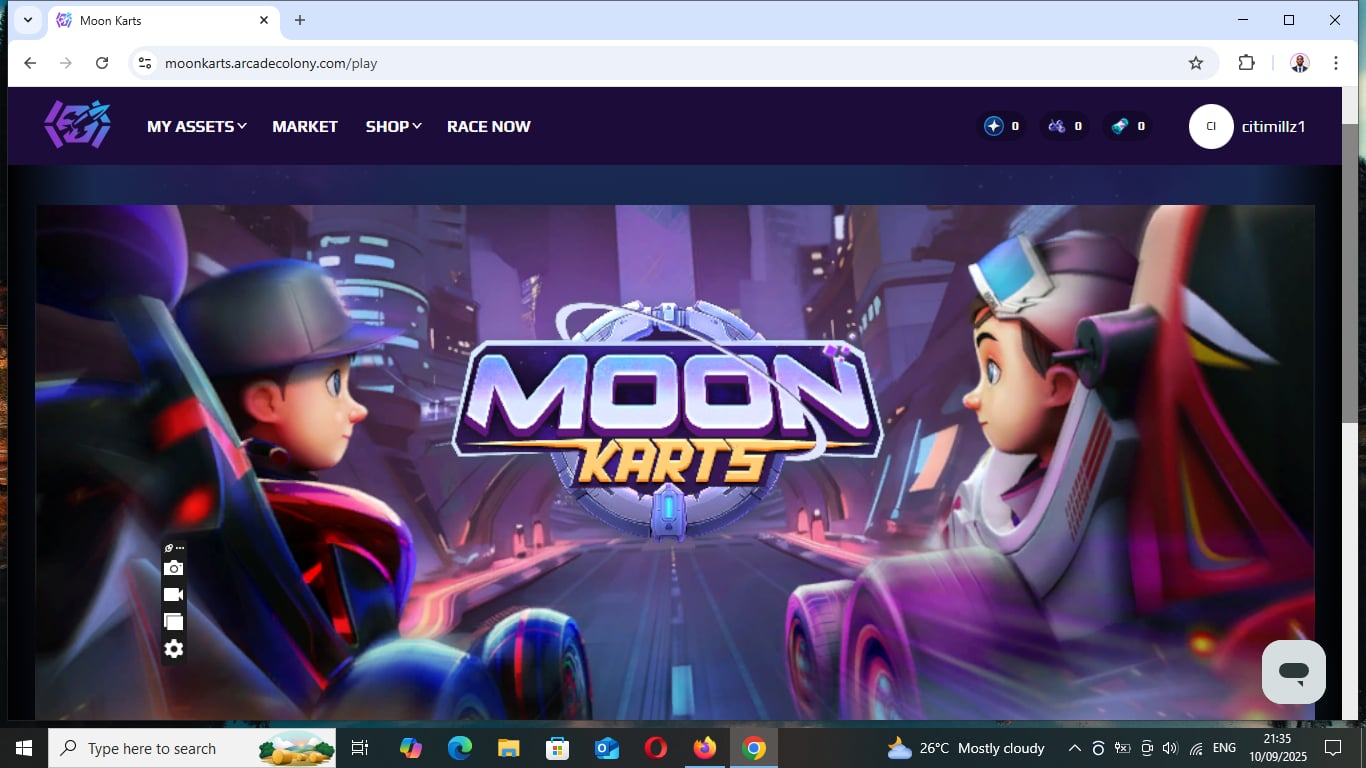Expand the MY ASSETS dropdown menu
The height and width of the screenshot is (768, 1366).
coord(196,126)
